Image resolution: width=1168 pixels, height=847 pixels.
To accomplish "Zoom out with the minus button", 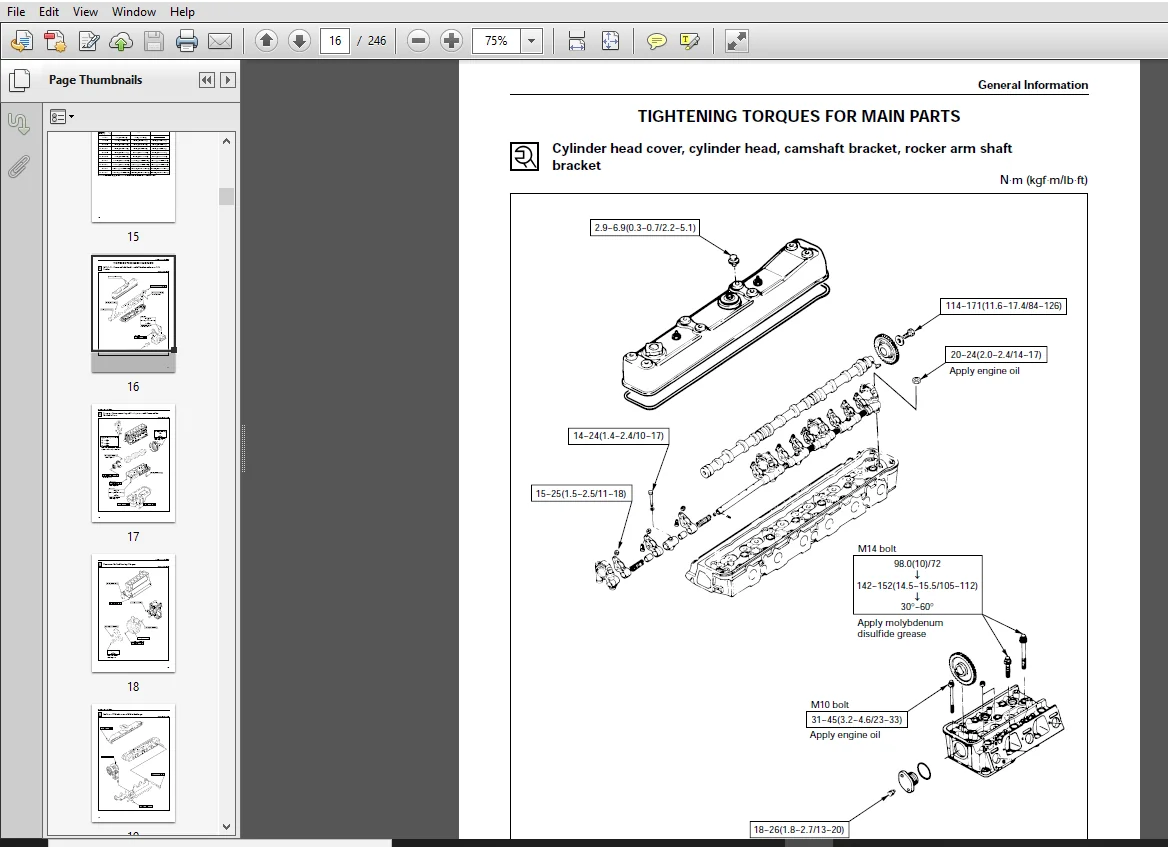I will pos(419,41).
